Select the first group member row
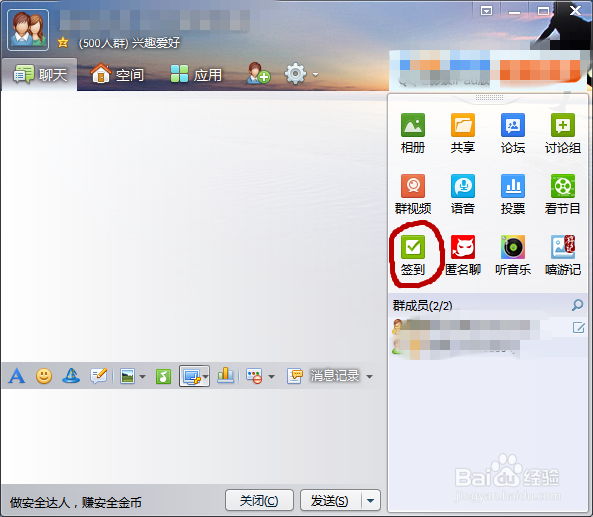Screen dimensions: 593x517 [x=488, y=327]
